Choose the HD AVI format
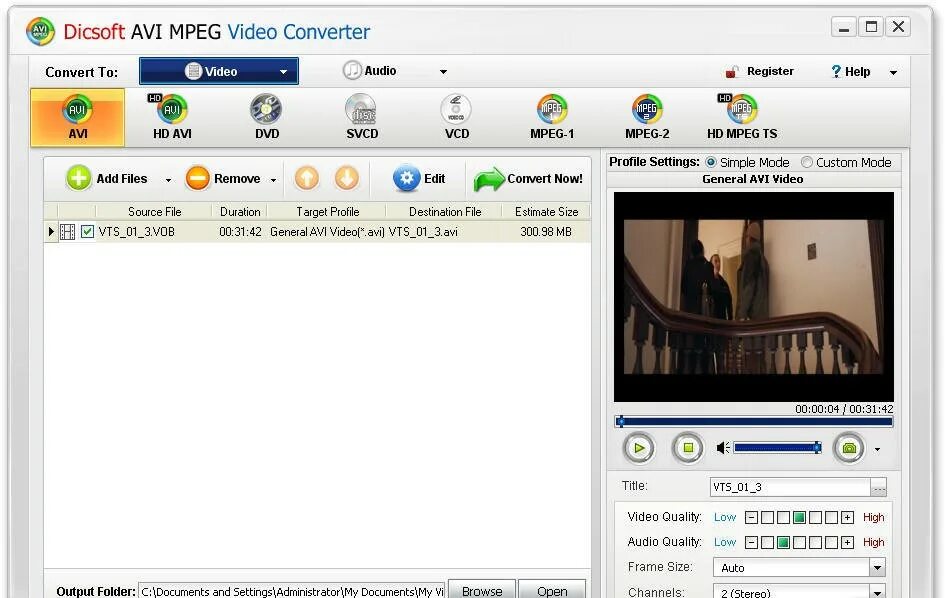 click(x=172, y=118)
